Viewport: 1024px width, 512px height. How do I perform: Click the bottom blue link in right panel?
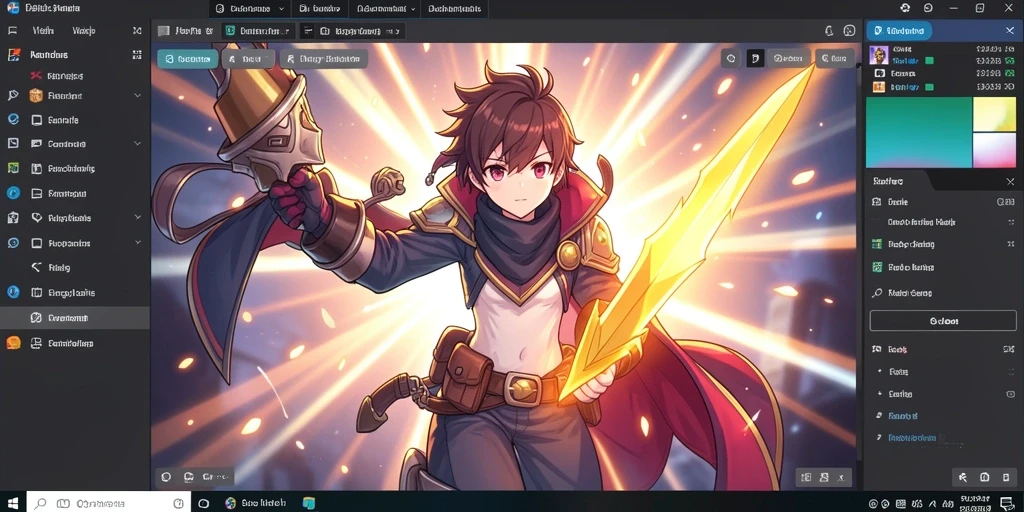coord(912,438)
